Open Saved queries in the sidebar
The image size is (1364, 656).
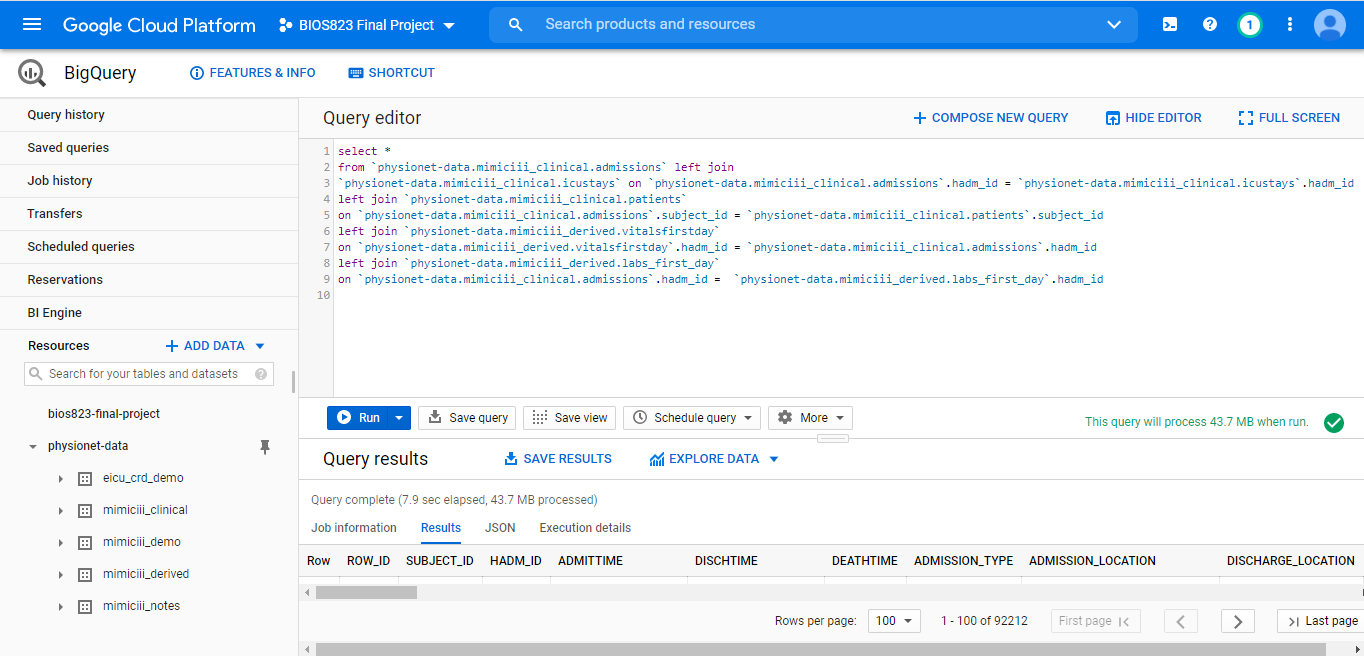pos(149,148)
